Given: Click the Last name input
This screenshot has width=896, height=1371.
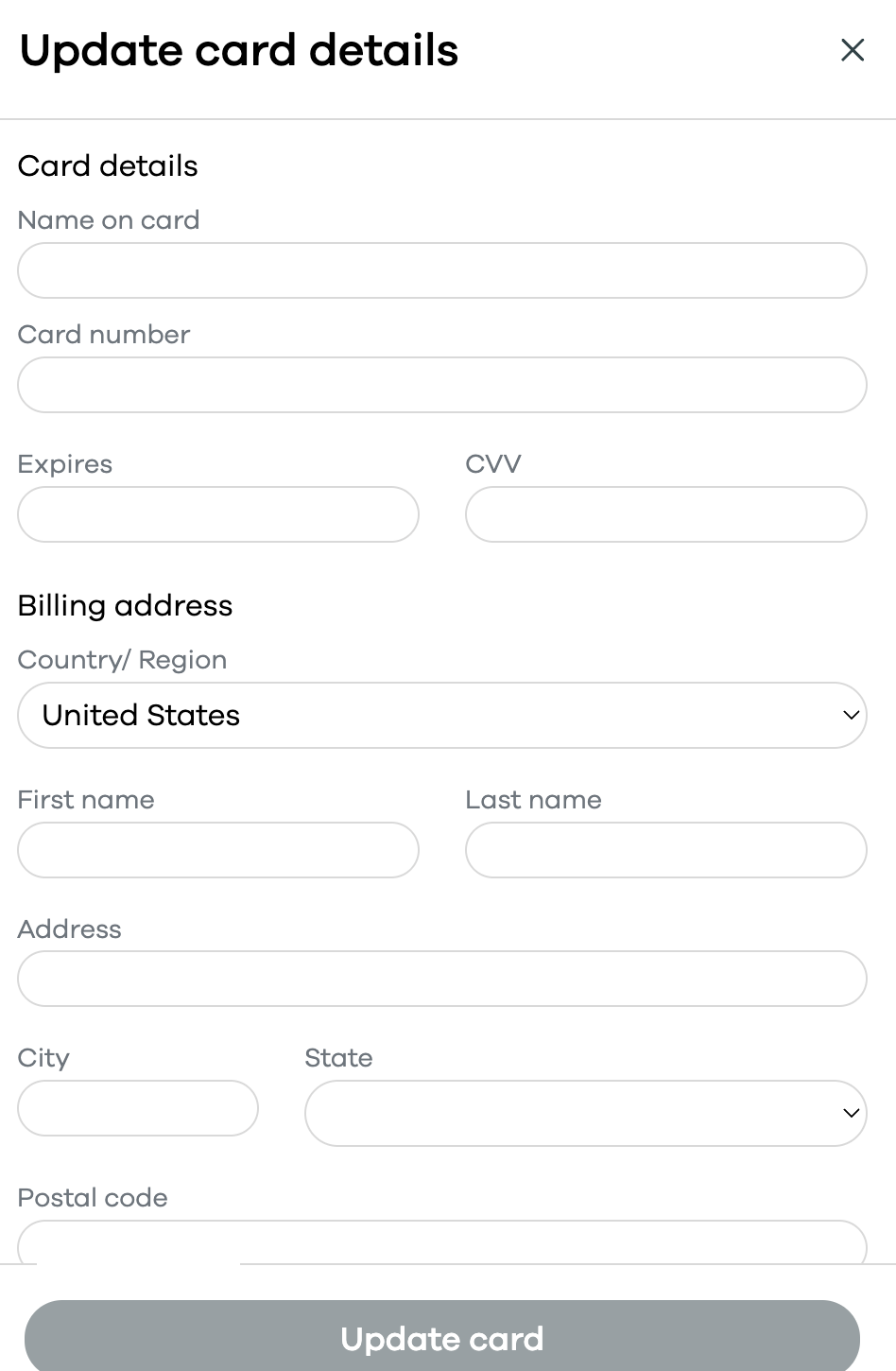Looking at the screenshot, I should 665,850.
